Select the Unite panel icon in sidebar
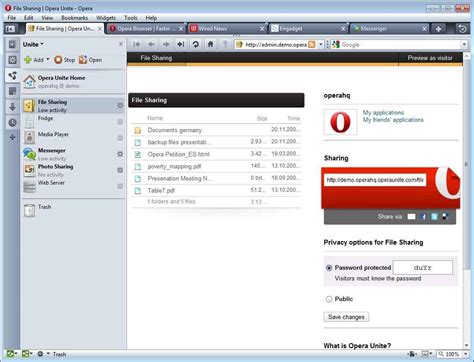The image size is (474, 362). click(12, 76)
